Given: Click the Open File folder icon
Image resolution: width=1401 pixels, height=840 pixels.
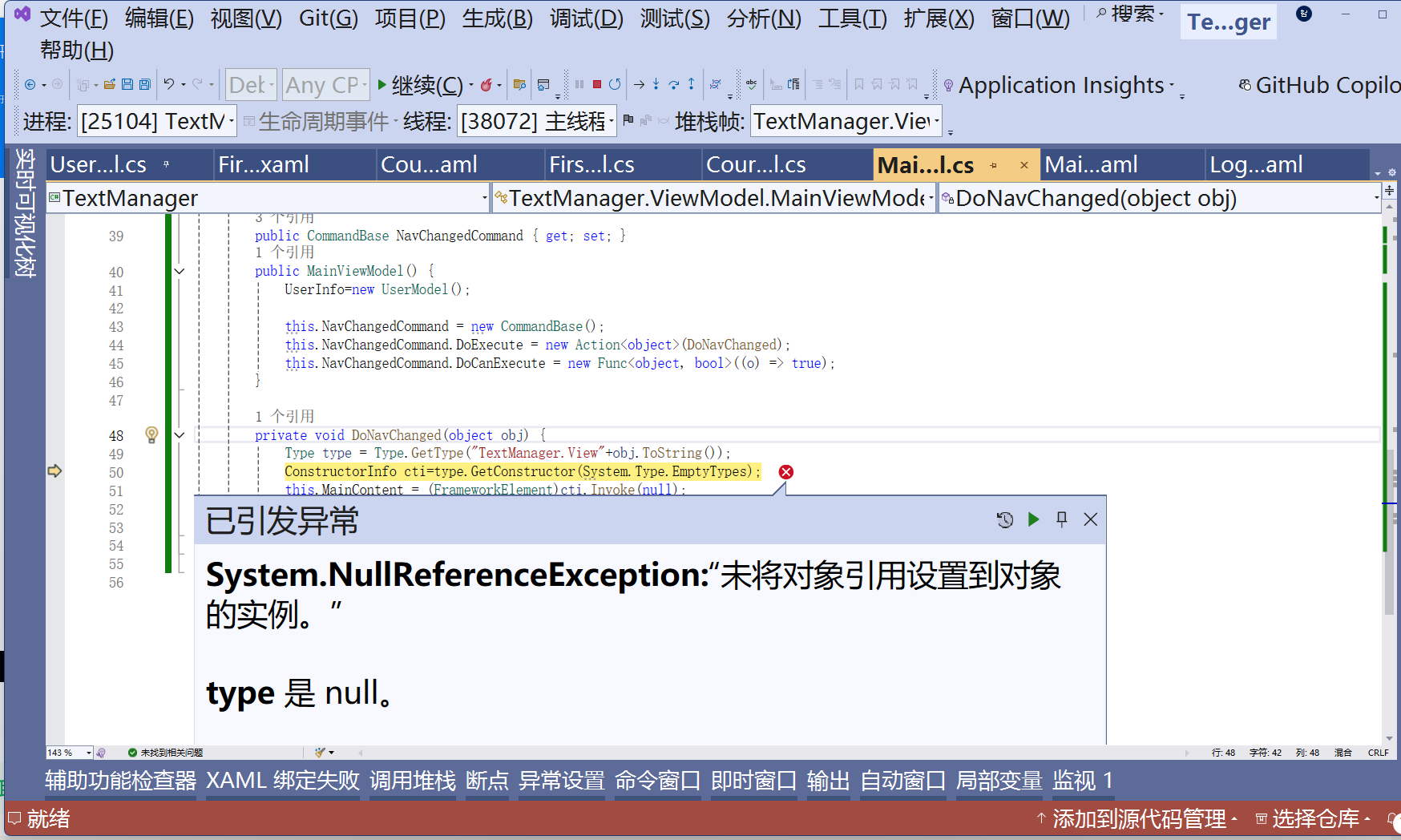Looking at the screenshot, I should (x=110, y=84).
